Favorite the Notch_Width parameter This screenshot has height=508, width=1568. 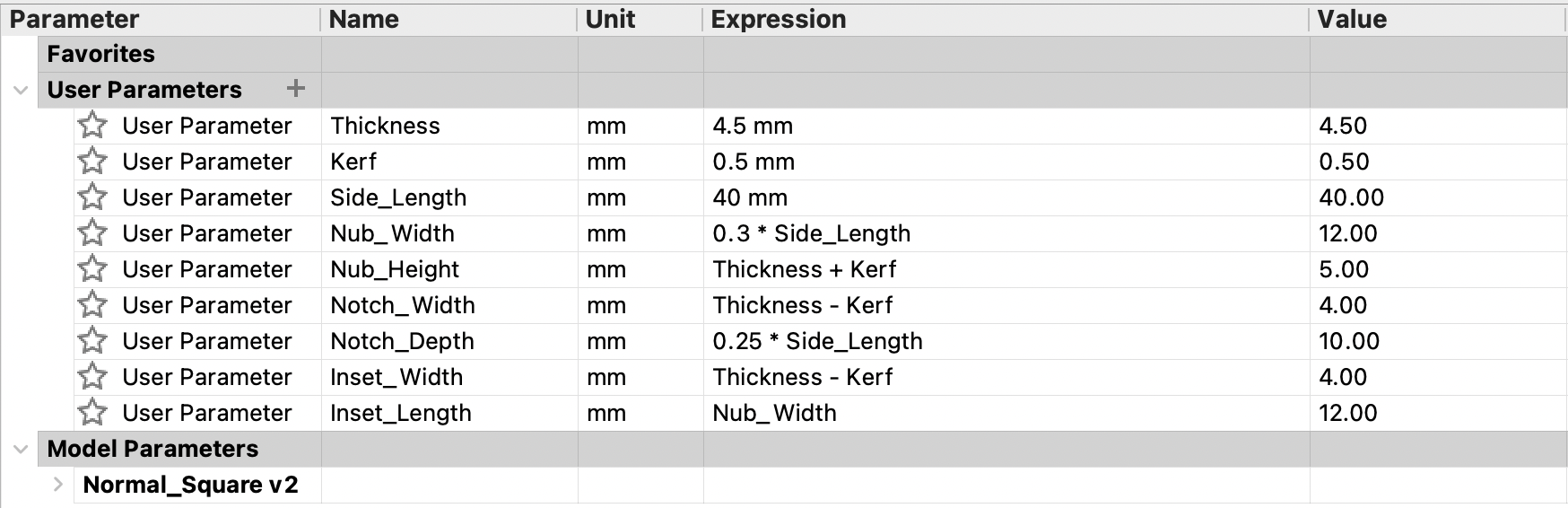pyautogui.click(x=92, y=305)
